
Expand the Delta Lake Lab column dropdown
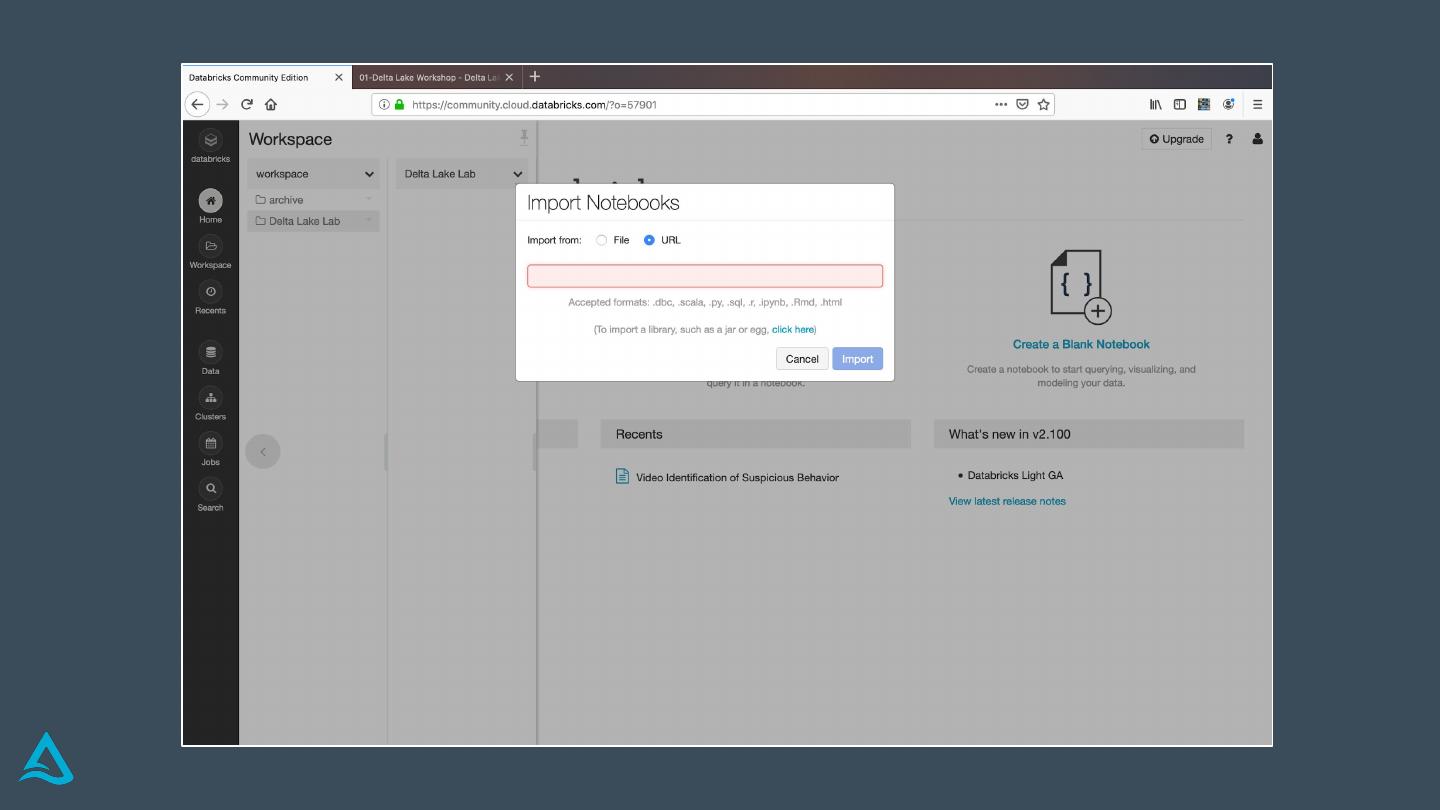click(x=518, y=174)
